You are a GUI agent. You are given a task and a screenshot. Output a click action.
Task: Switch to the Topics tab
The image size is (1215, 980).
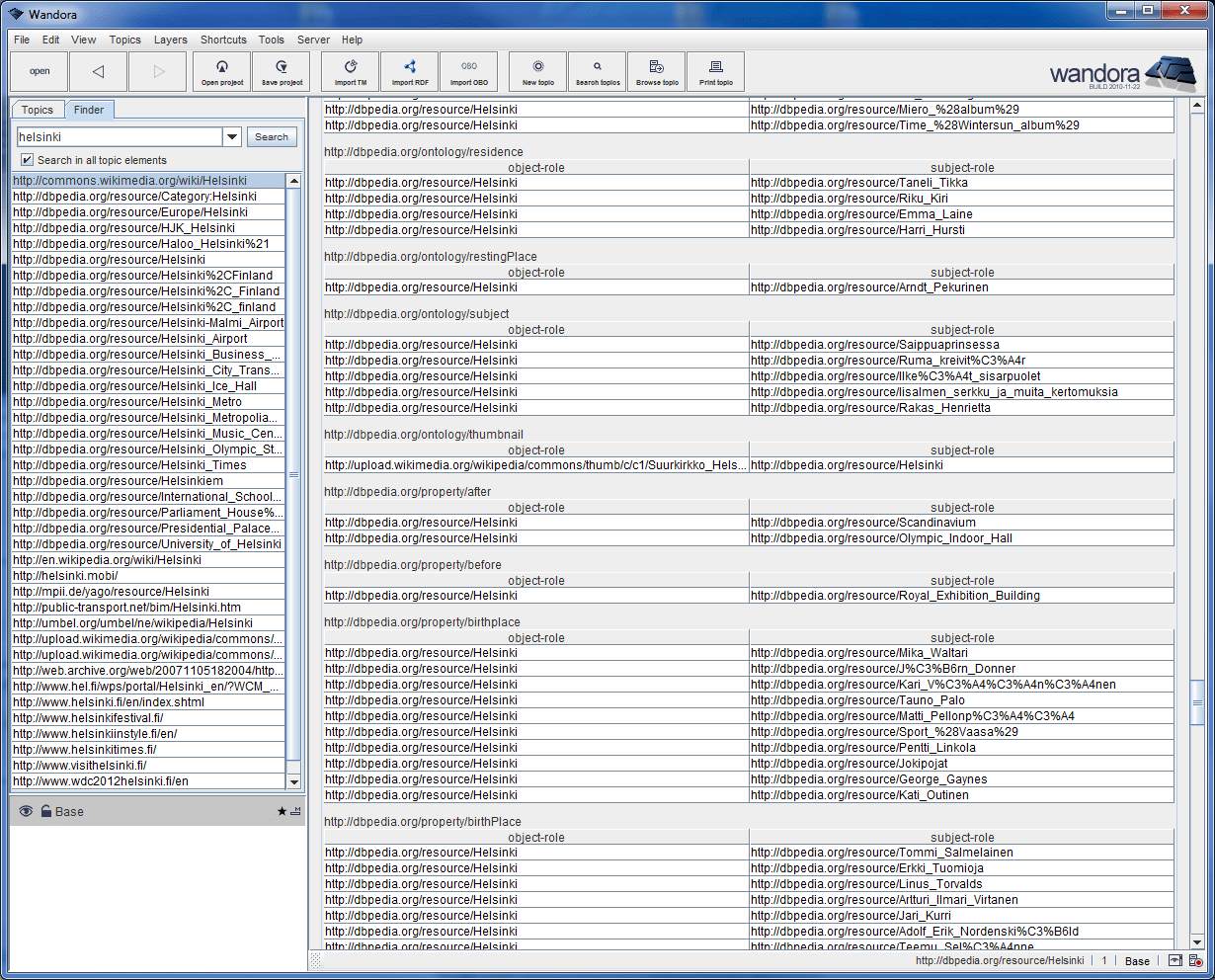coord(37,110)
